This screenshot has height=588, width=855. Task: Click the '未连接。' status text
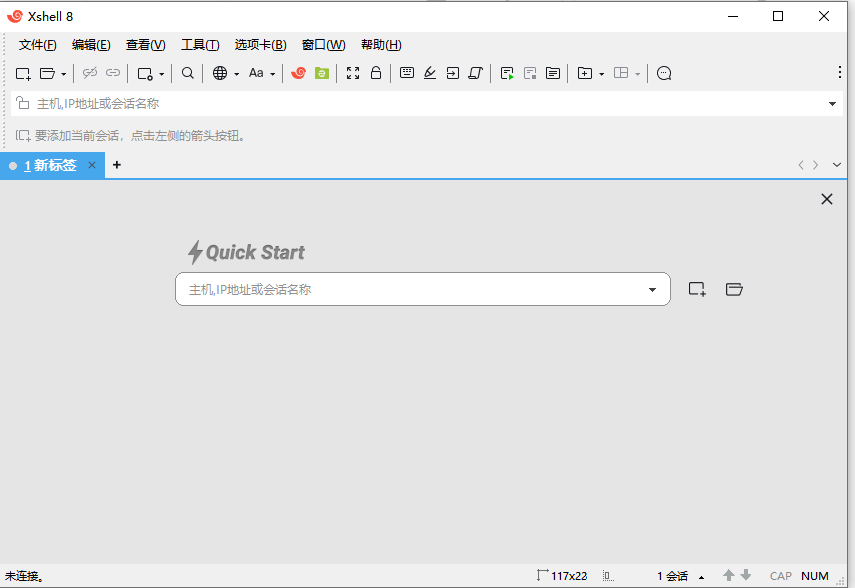pos(25,576)
